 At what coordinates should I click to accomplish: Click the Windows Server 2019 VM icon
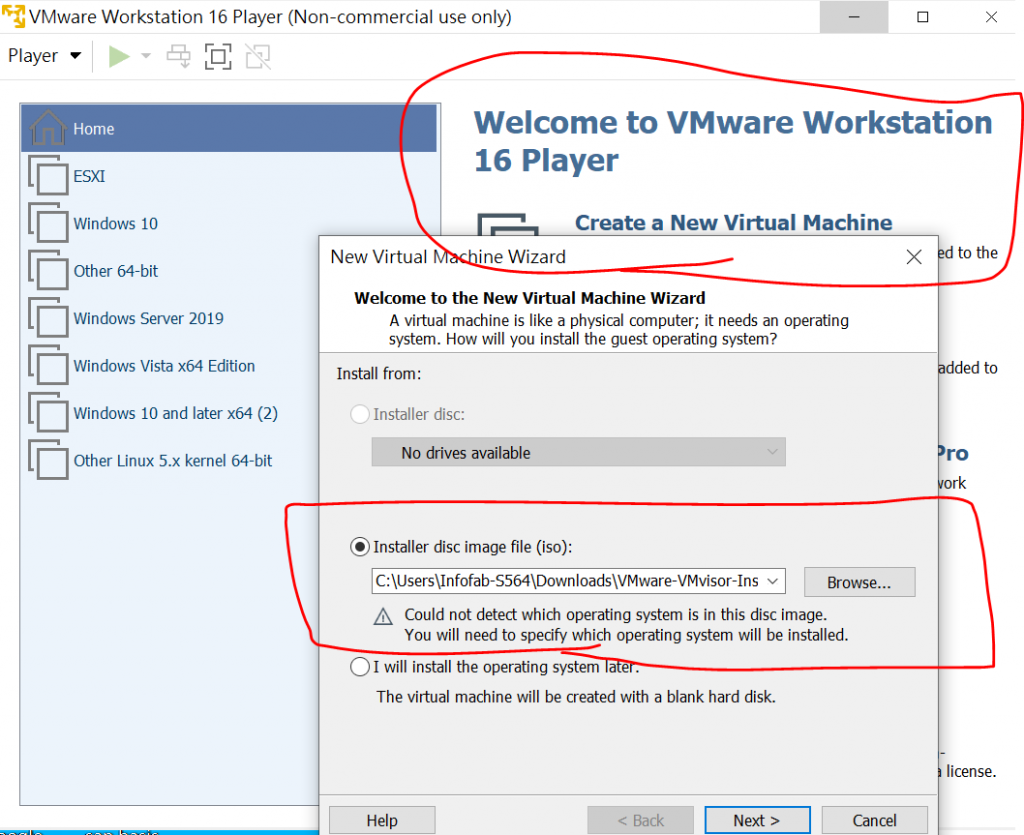point(48,317)
